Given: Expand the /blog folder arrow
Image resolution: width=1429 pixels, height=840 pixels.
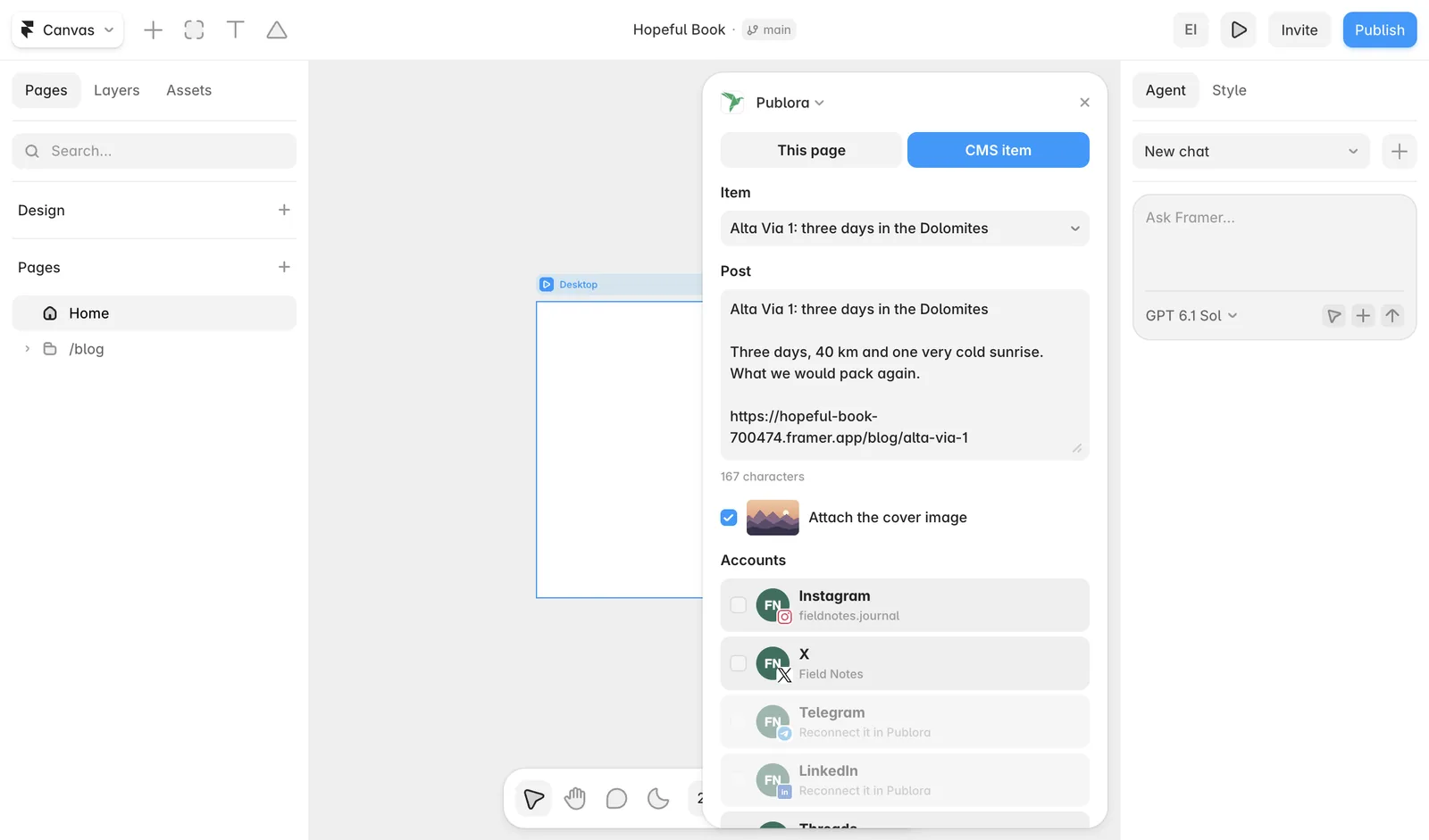Looking at the screenshot, I should click(27, 349).
